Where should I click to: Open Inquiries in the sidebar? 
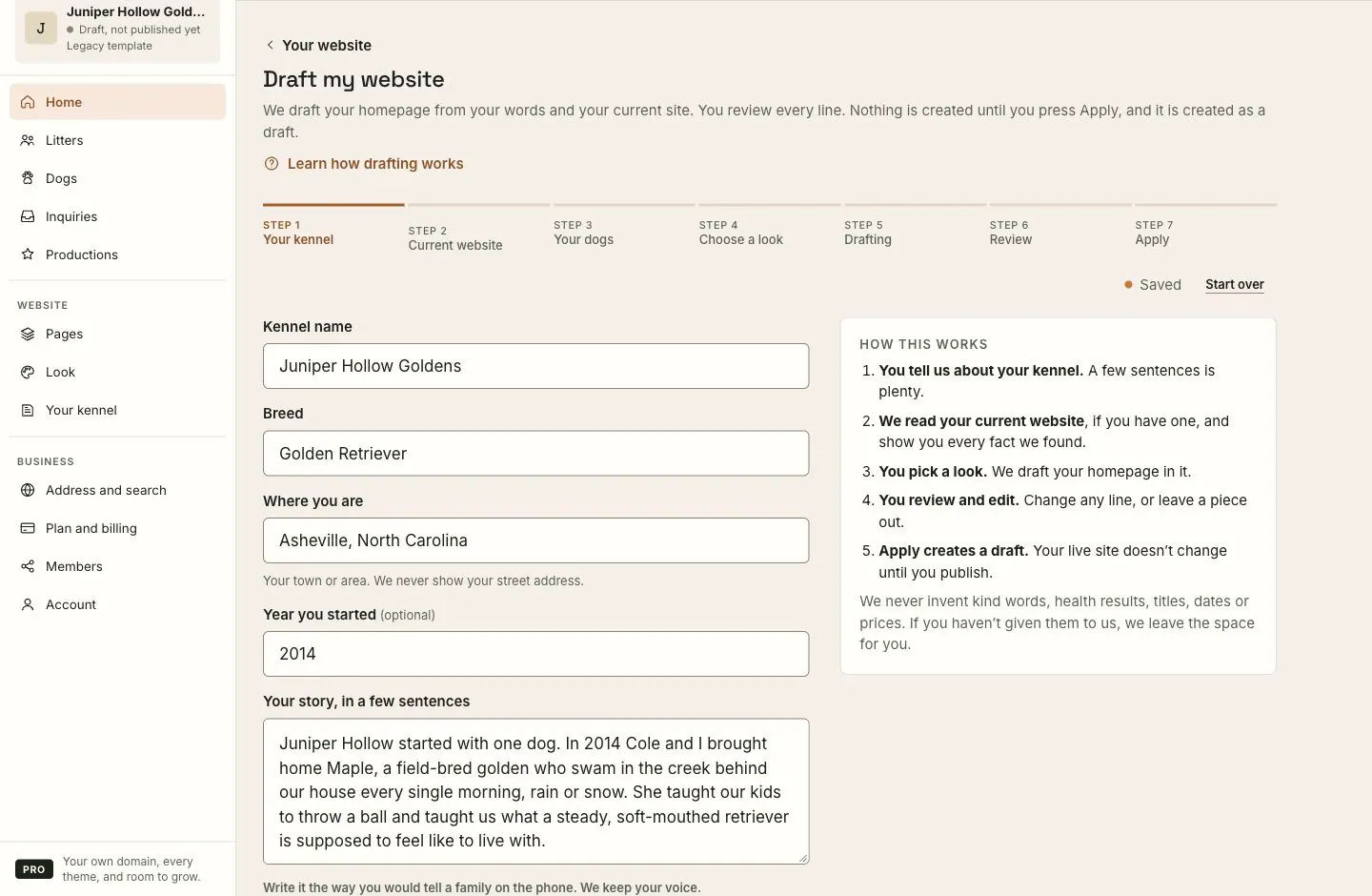117,216
